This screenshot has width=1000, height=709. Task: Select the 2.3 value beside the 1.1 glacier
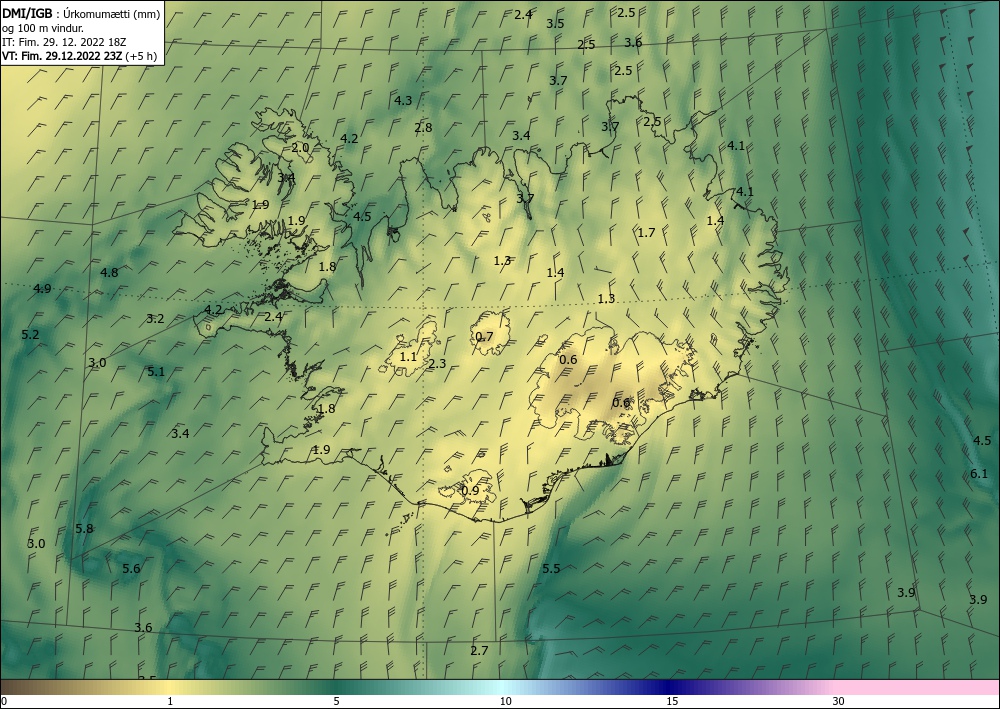point(437,364)
